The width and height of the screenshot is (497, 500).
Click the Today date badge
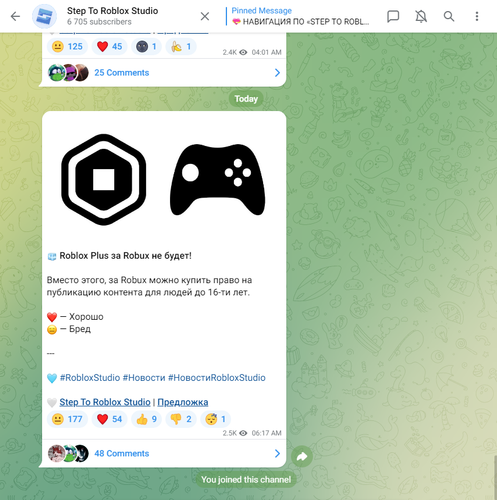click(x=246, y=99)
